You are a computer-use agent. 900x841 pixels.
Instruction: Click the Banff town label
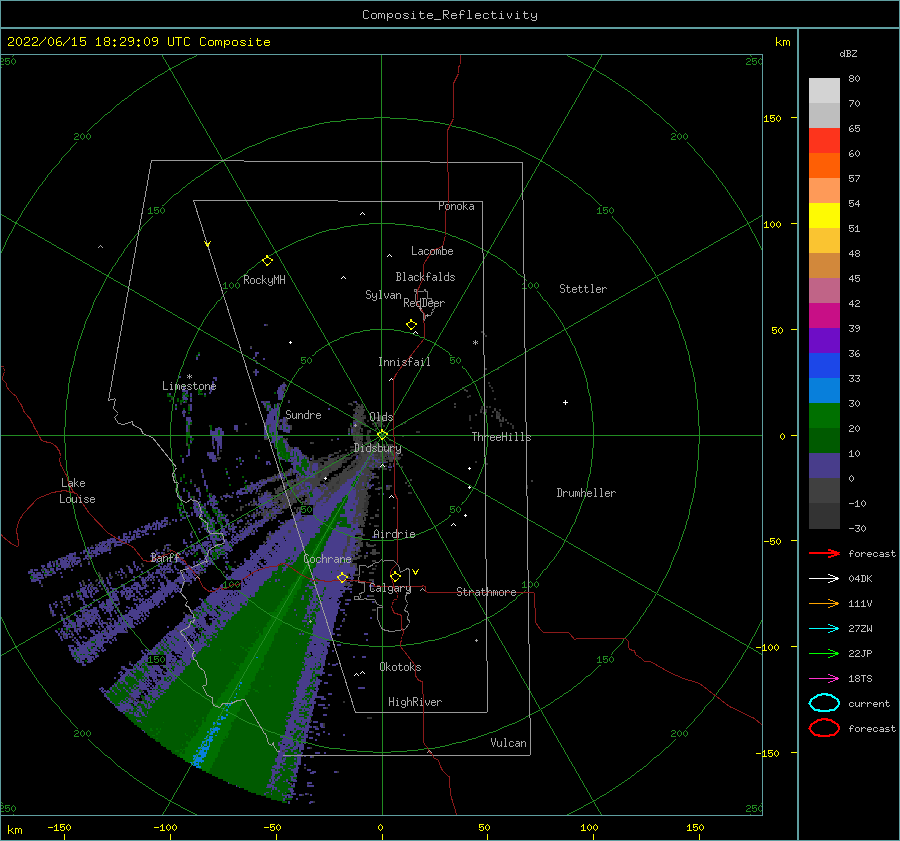coord(165,558)
